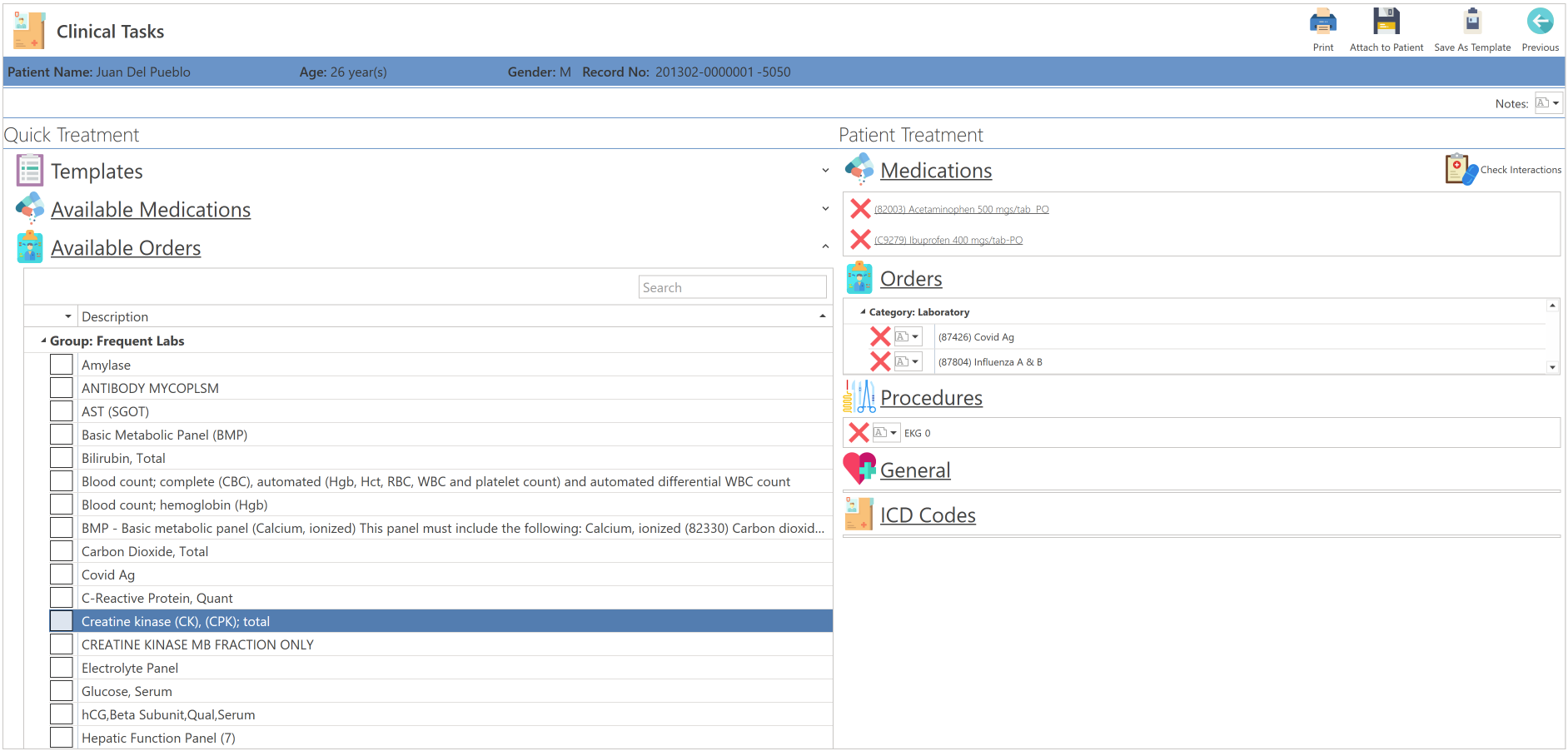Enable the Carbon Dioxide, Total checkbox
Viewport: 1568px width, 751px height.
click(x=61, y=551)
